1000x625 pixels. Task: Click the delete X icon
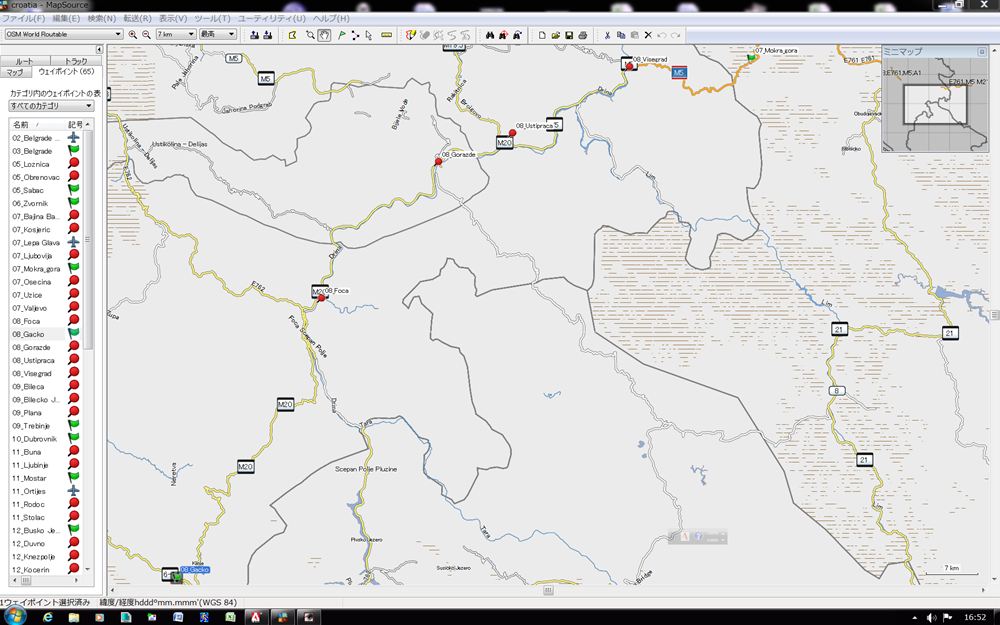pos(648,34)
